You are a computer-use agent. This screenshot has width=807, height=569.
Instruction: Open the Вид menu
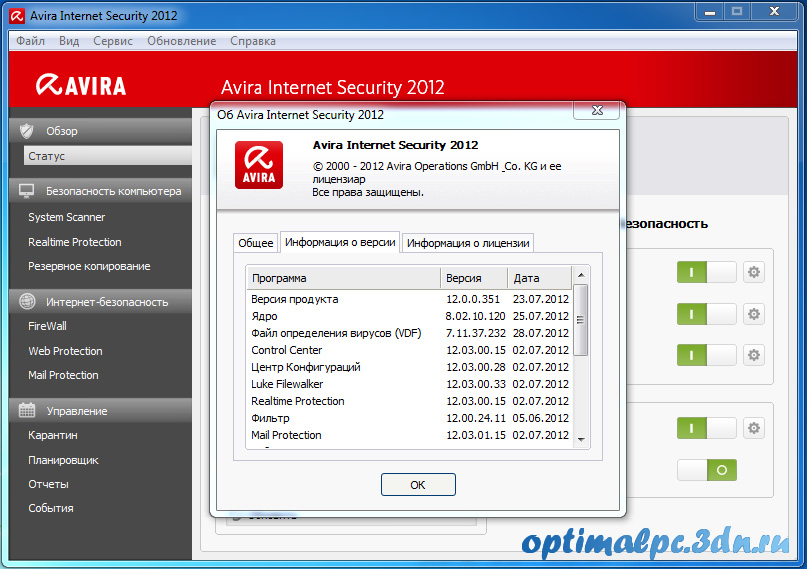pyautogui.click(x=69, y=41)
